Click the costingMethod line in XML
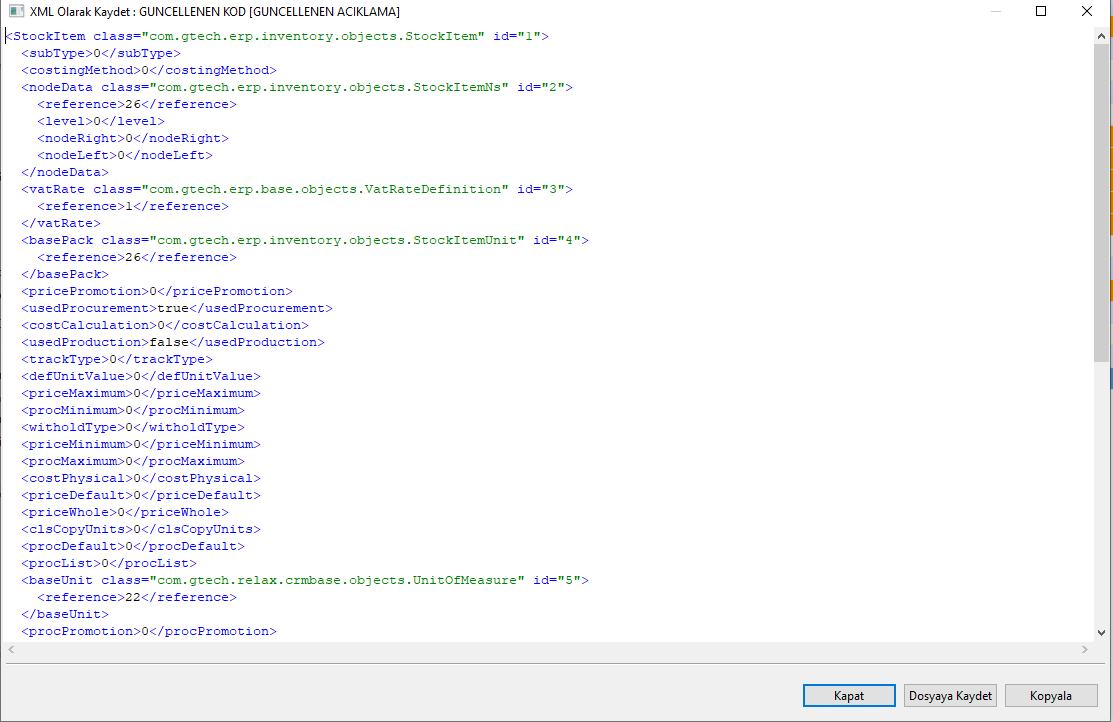The height and width of the screenshot is (722, 1113). tap(149, 70)
